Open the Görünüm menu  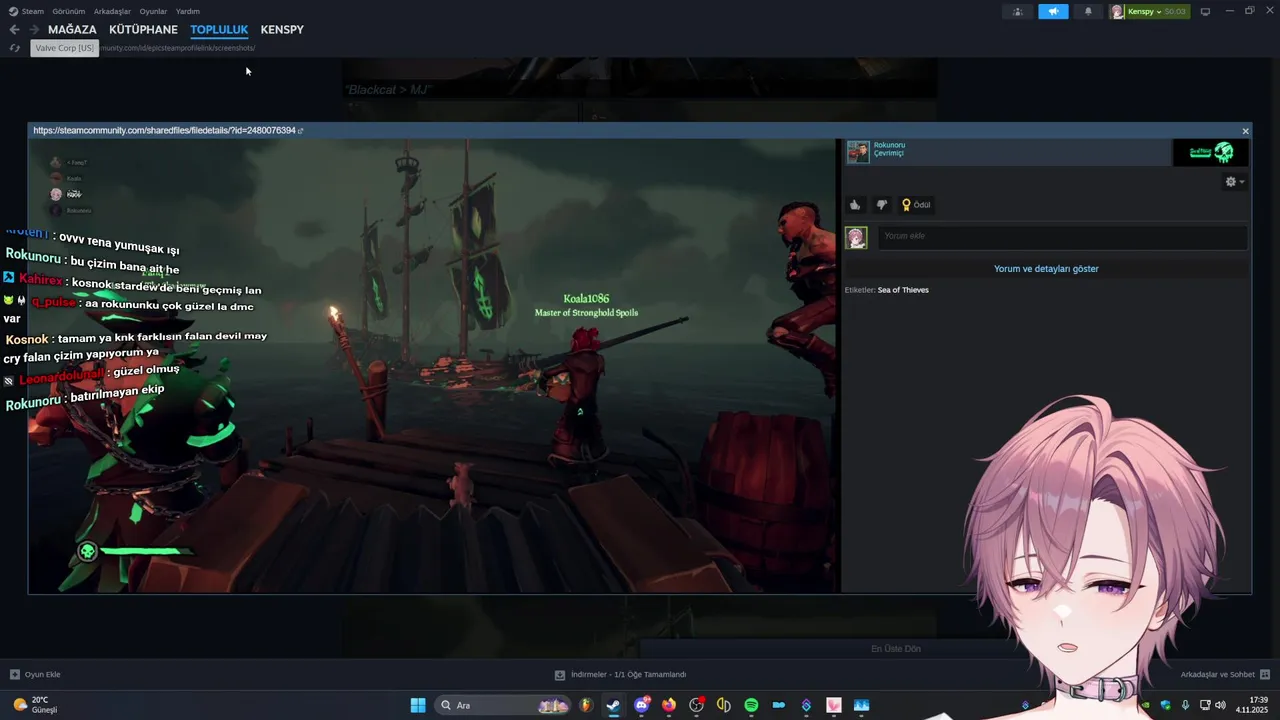coord(68,11)
